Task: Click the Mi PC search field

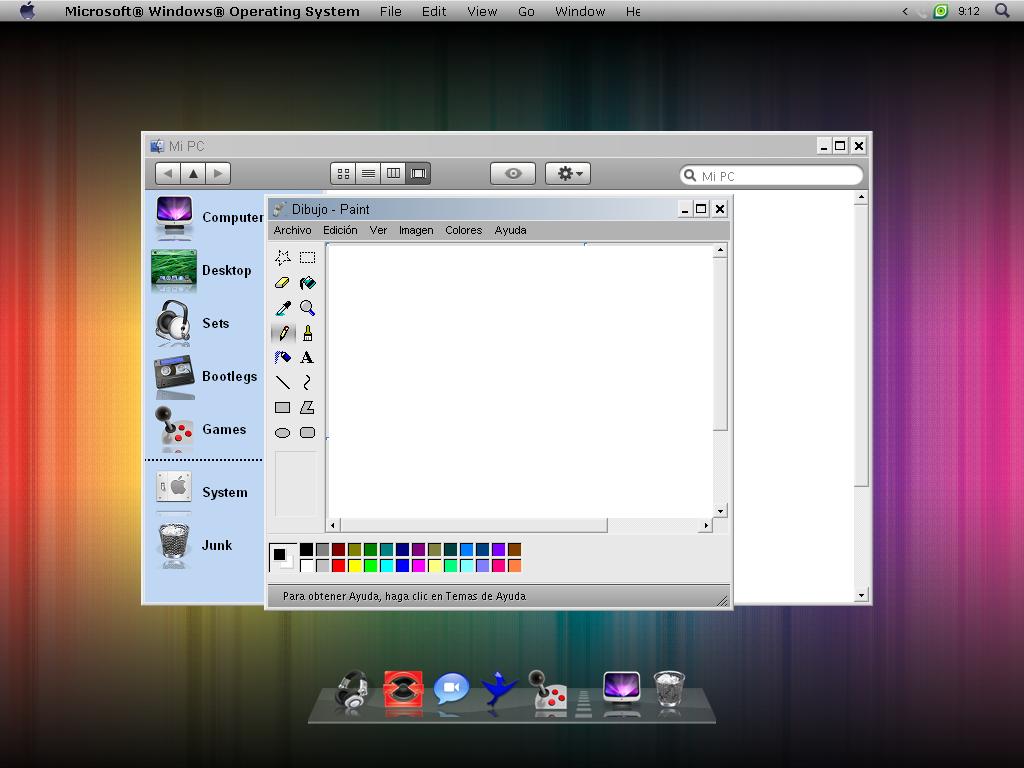Action: coord(771,175)
